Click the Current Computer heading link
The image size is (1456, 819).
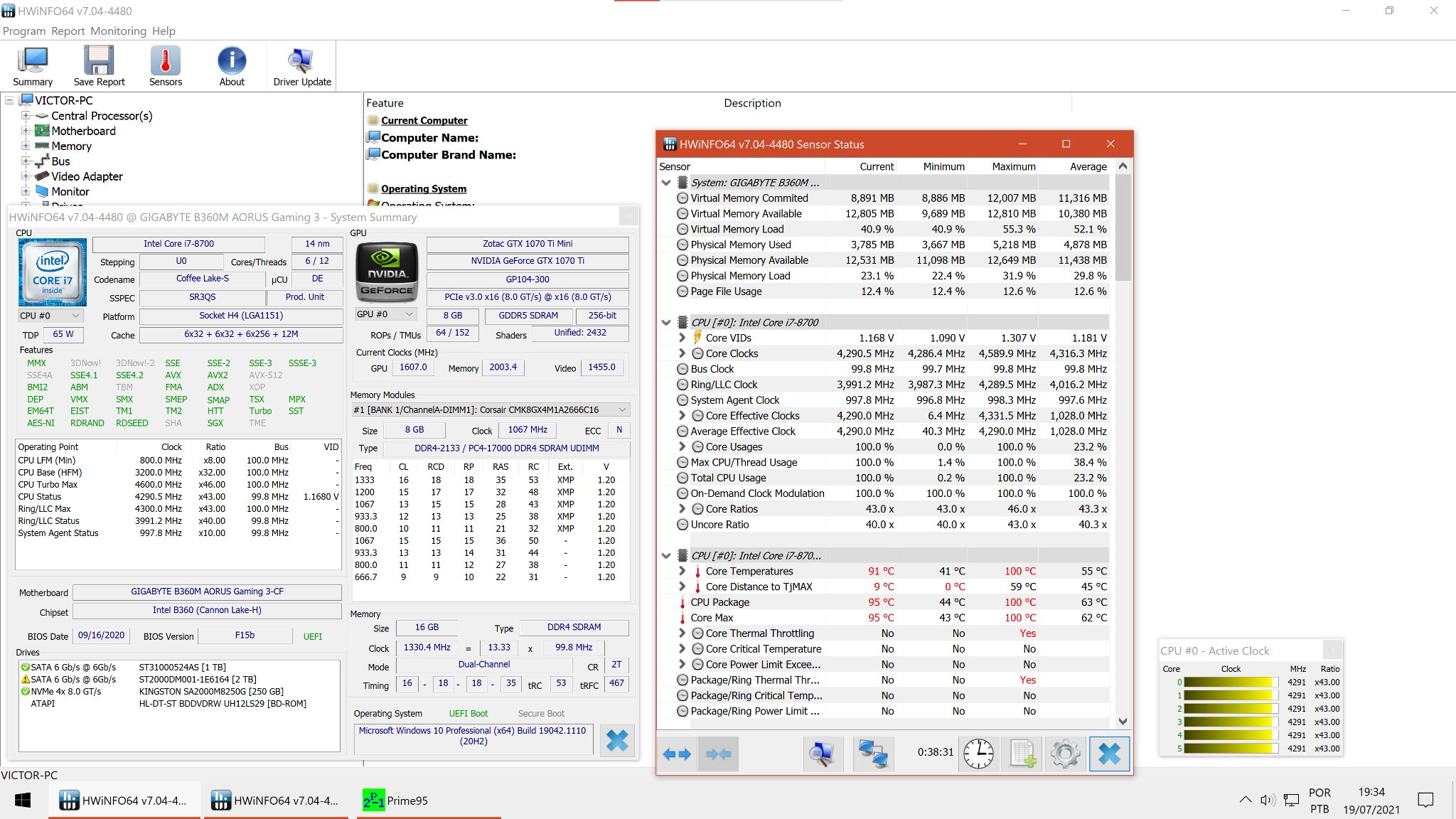(x=424, y=121)
